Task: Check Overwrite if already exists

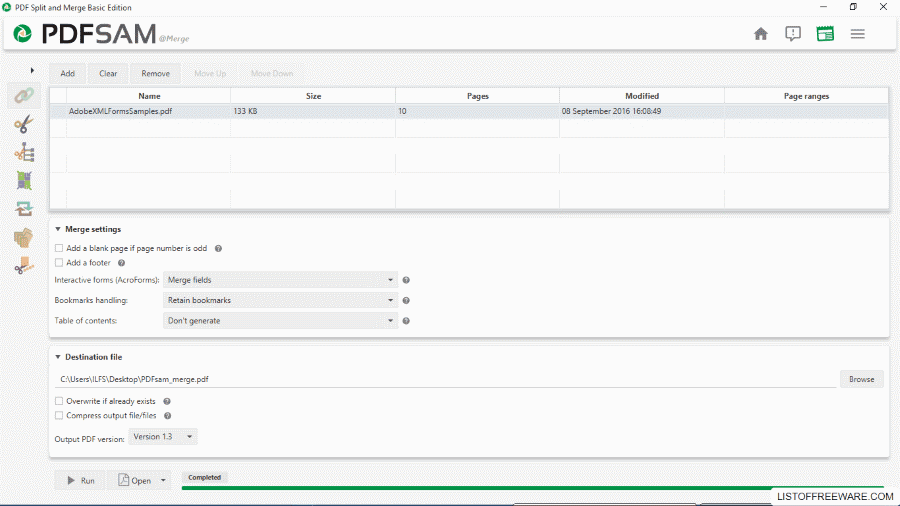Action: 59,401
